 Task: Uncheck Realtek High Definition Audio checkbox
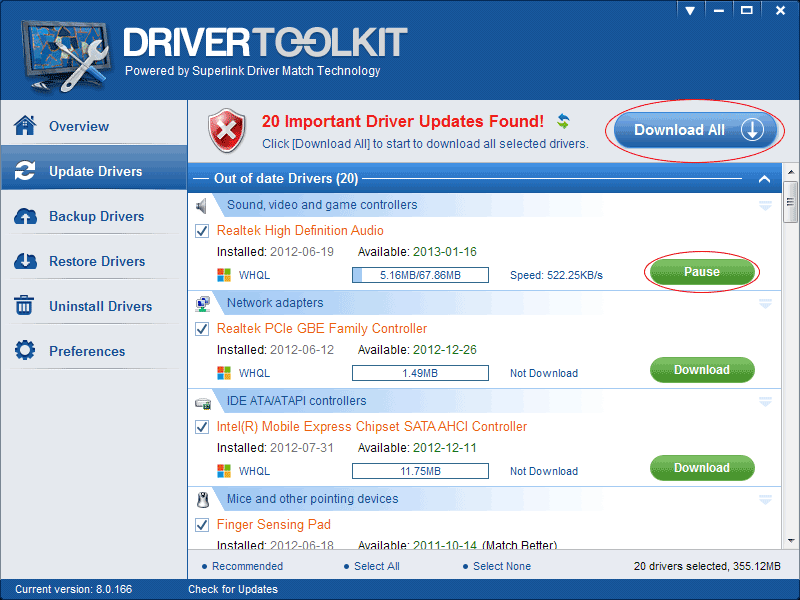click(x=202, y=231)
